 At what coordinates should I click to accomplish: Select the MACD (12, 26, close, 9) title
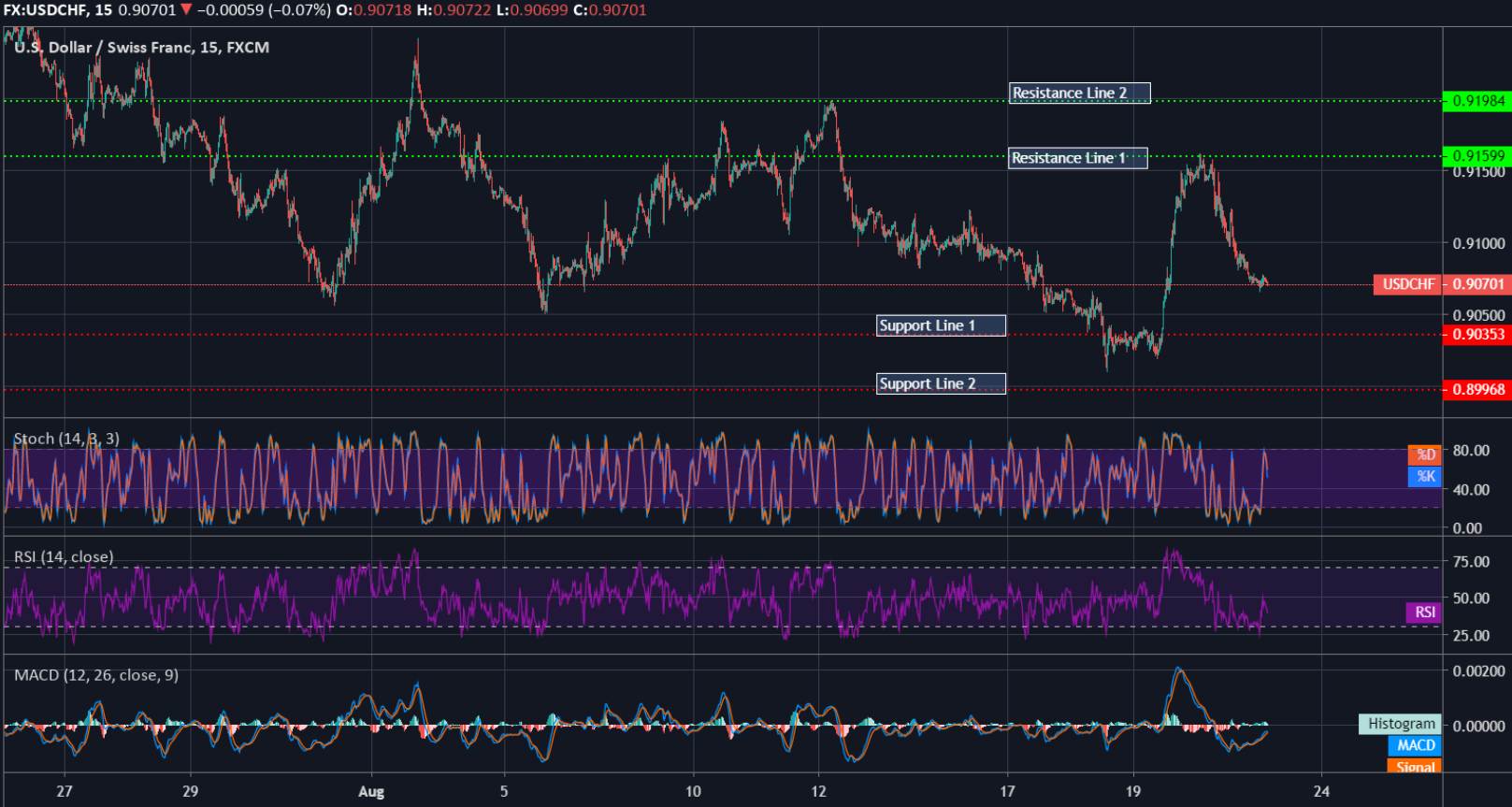96,675
